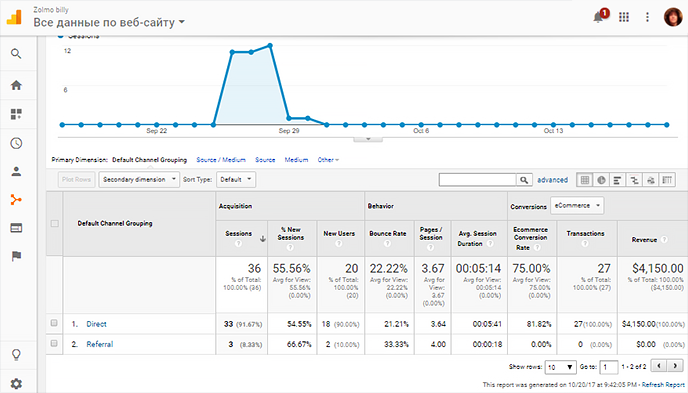This screenshot has height=393, width=688.
Task: Open eCommerce conversions dropdown
Action: pyautogui.click(x=576, y=205)
